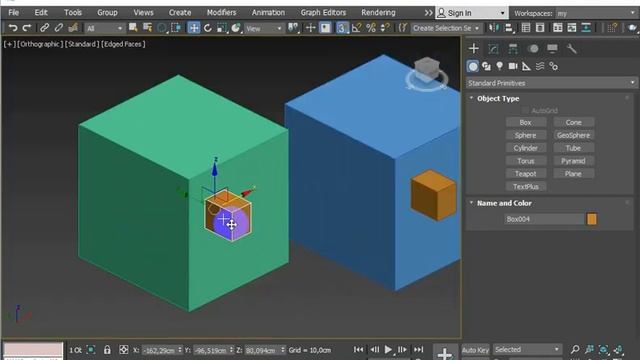This screenshot has width=640, height=360.
Task: Open the File menu
Action: point(13,13)
